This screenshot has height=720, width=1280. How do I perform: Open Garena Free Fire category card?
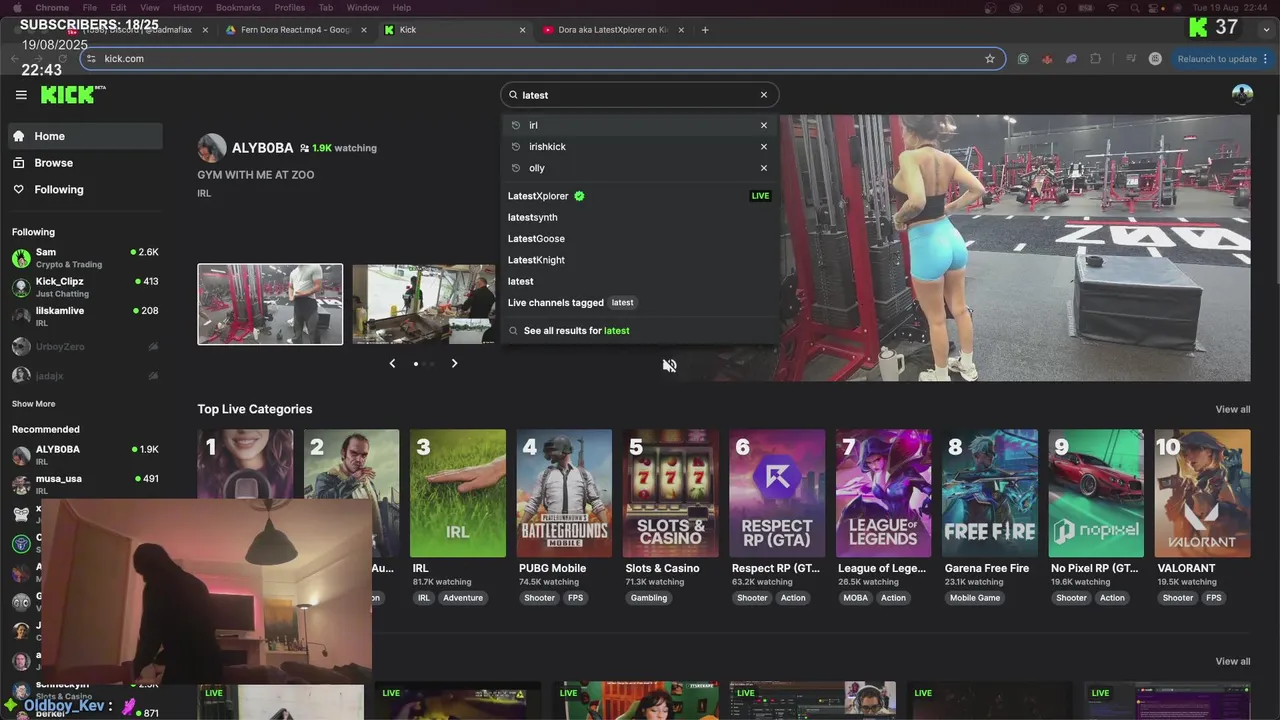tap(990, 493)
